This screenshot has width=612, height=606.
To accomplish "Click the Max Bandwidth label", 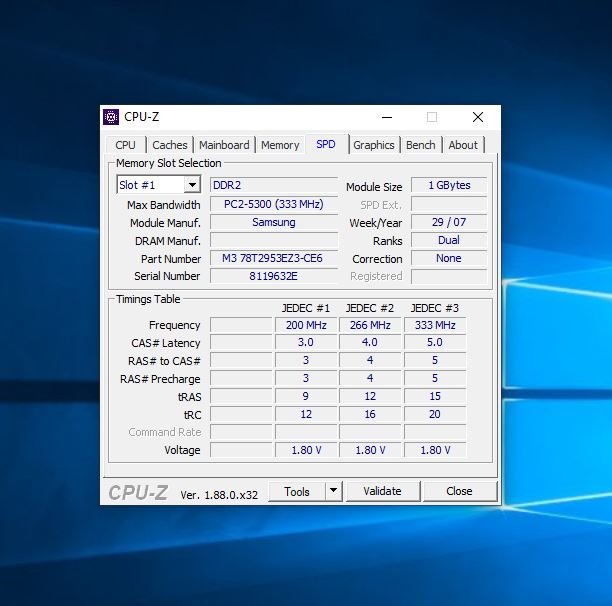I will click(164, 205).
